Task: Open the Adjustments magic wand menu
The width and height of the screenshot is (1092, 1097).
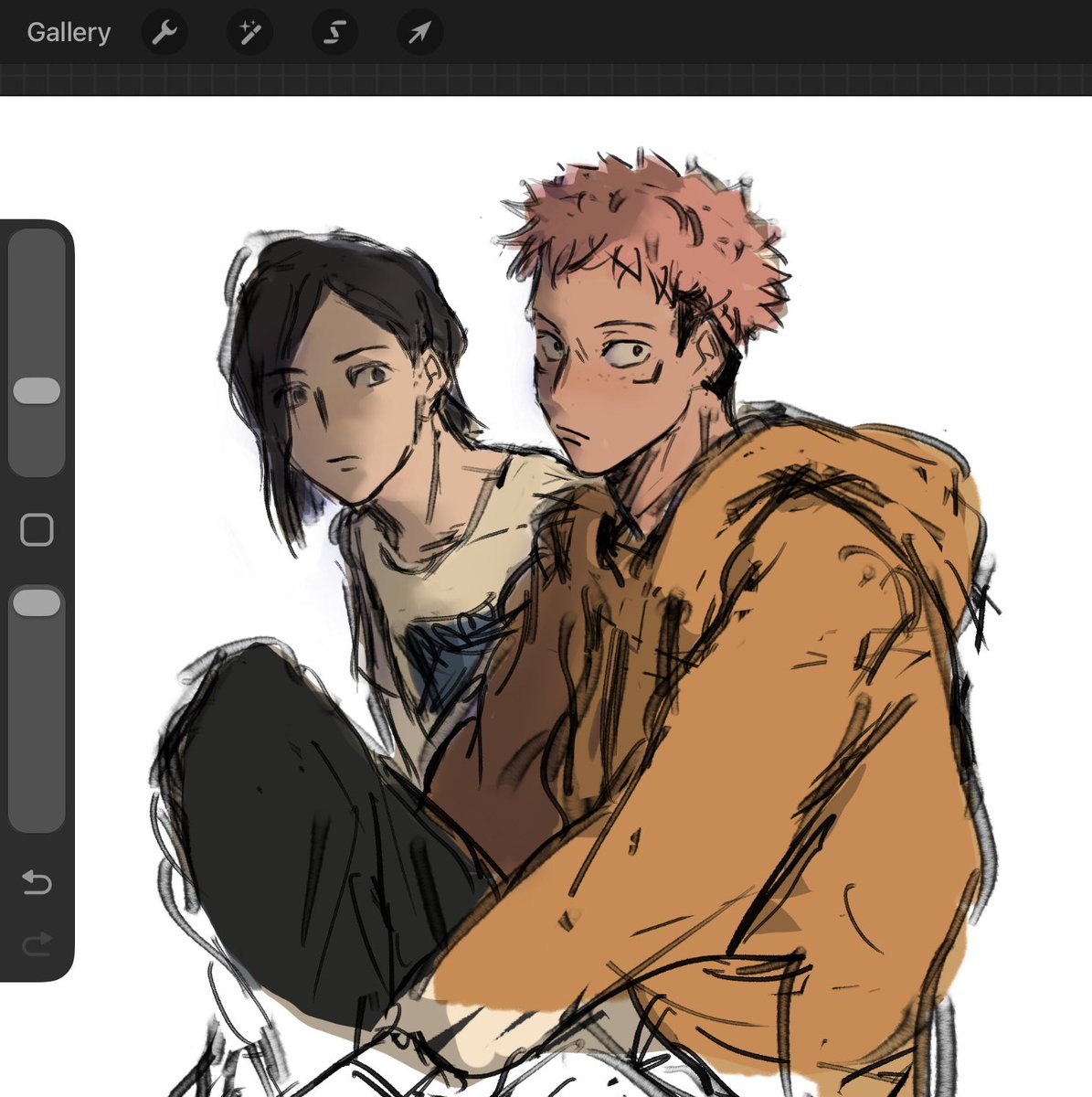Action: click(249, 33)
